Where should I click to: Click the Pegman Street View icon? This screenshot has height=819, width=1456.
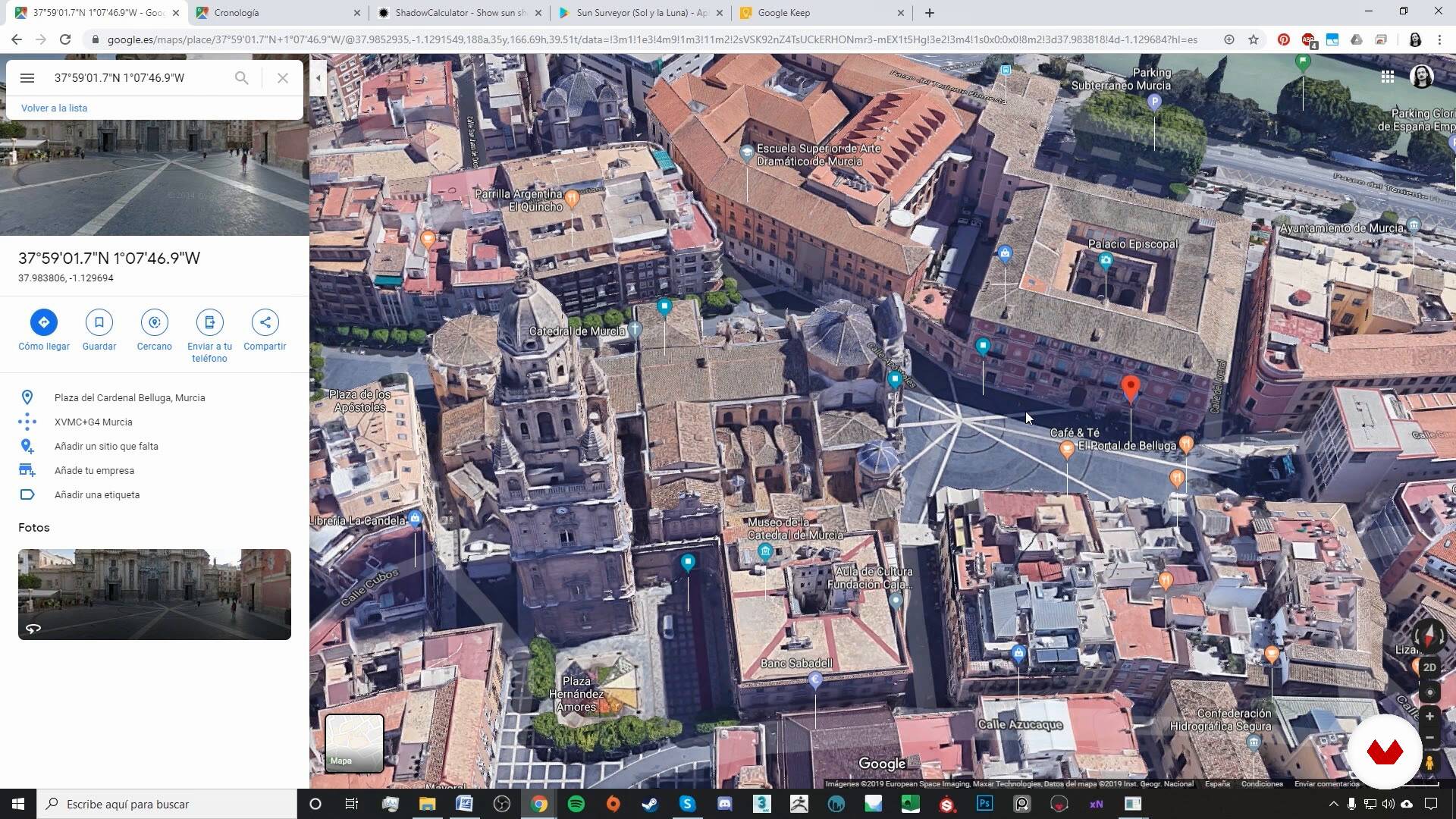(x=1429, y=762)
